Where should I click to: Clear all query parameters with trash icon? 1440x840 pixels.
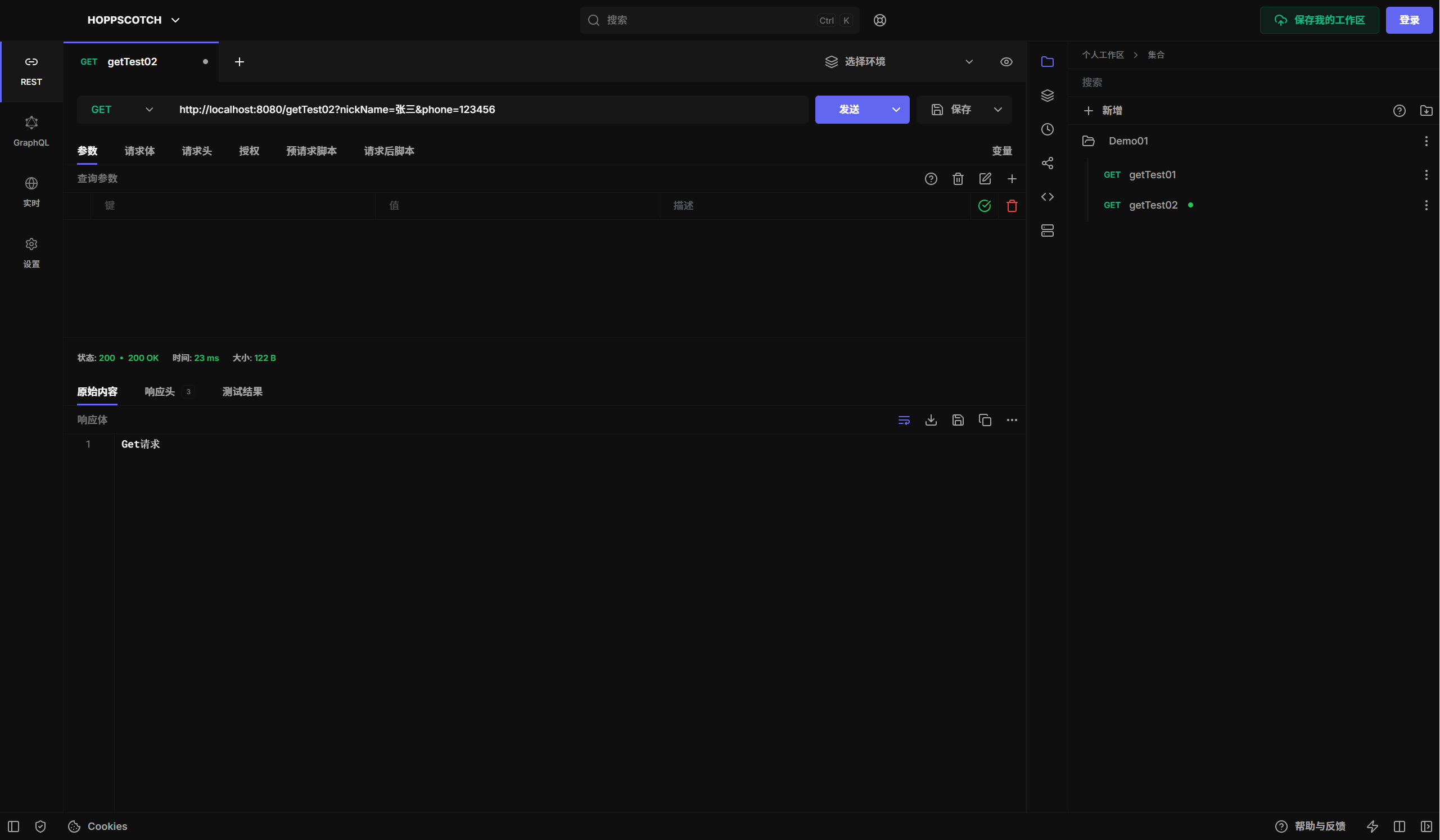(x=958, y=179)
